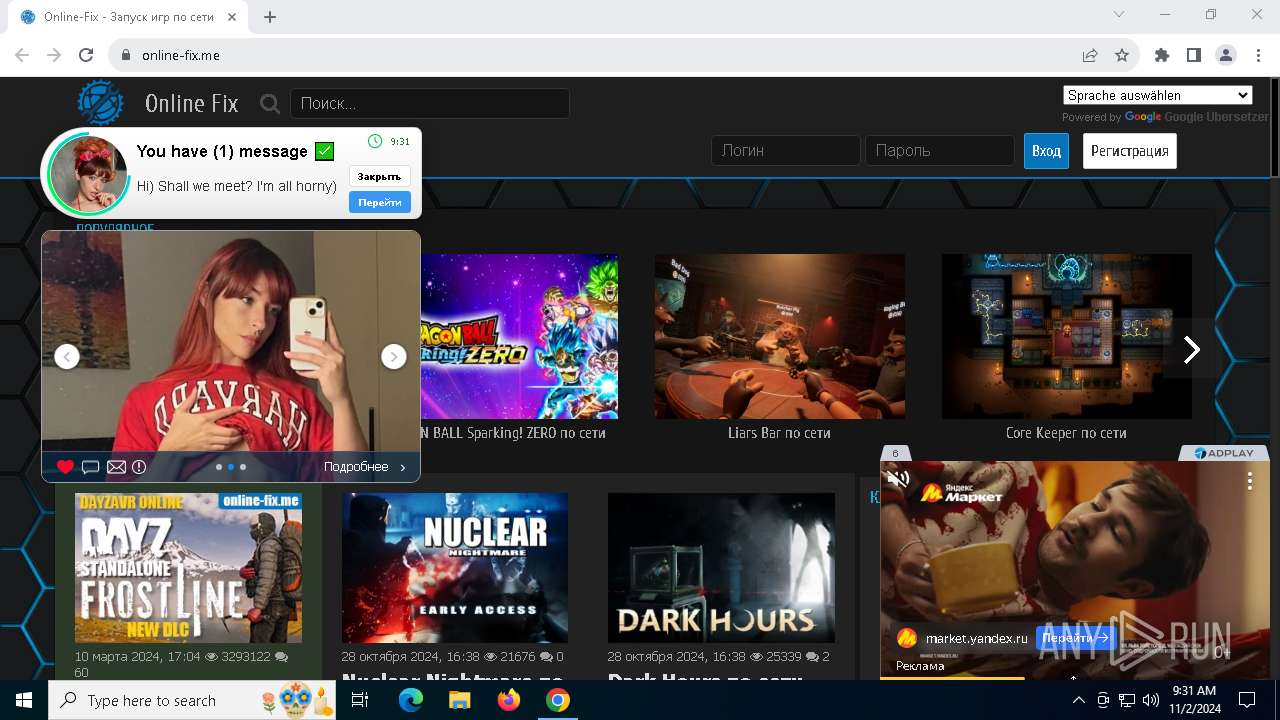Click Core Keeper по сети title
The width and height of the screenshot is (1280, 720).
click(x=1066, y=433)
